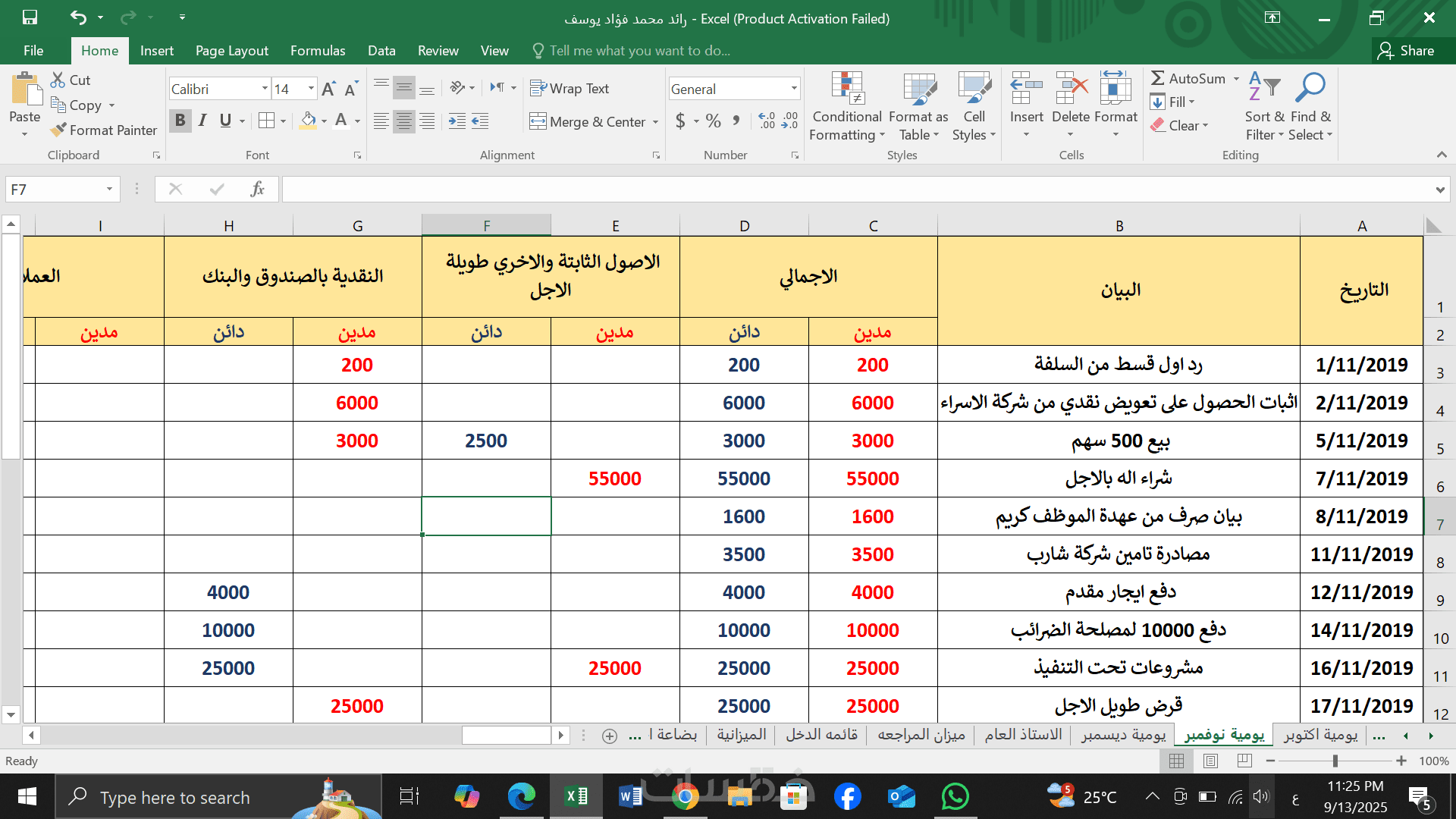Toggle Wrap Text on the cell
Screen dimensions: 1456x819
570,89
